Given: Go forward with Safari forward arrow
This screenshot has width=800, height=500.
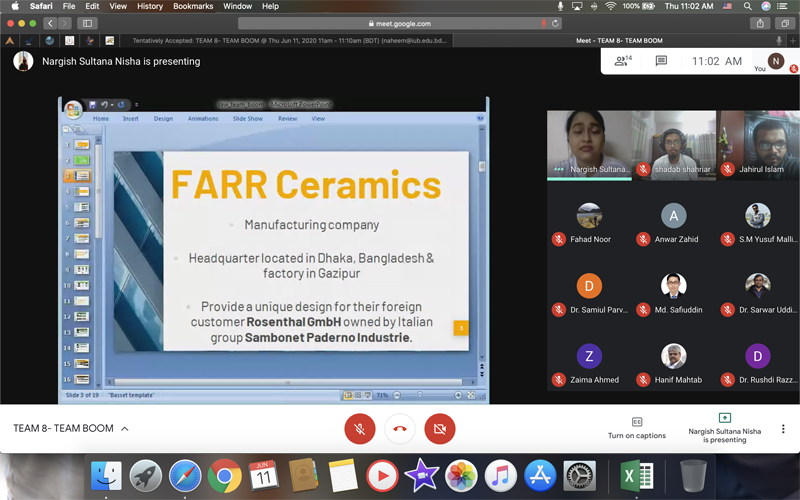Looking at the screenshot, I should tap(64, 23).
